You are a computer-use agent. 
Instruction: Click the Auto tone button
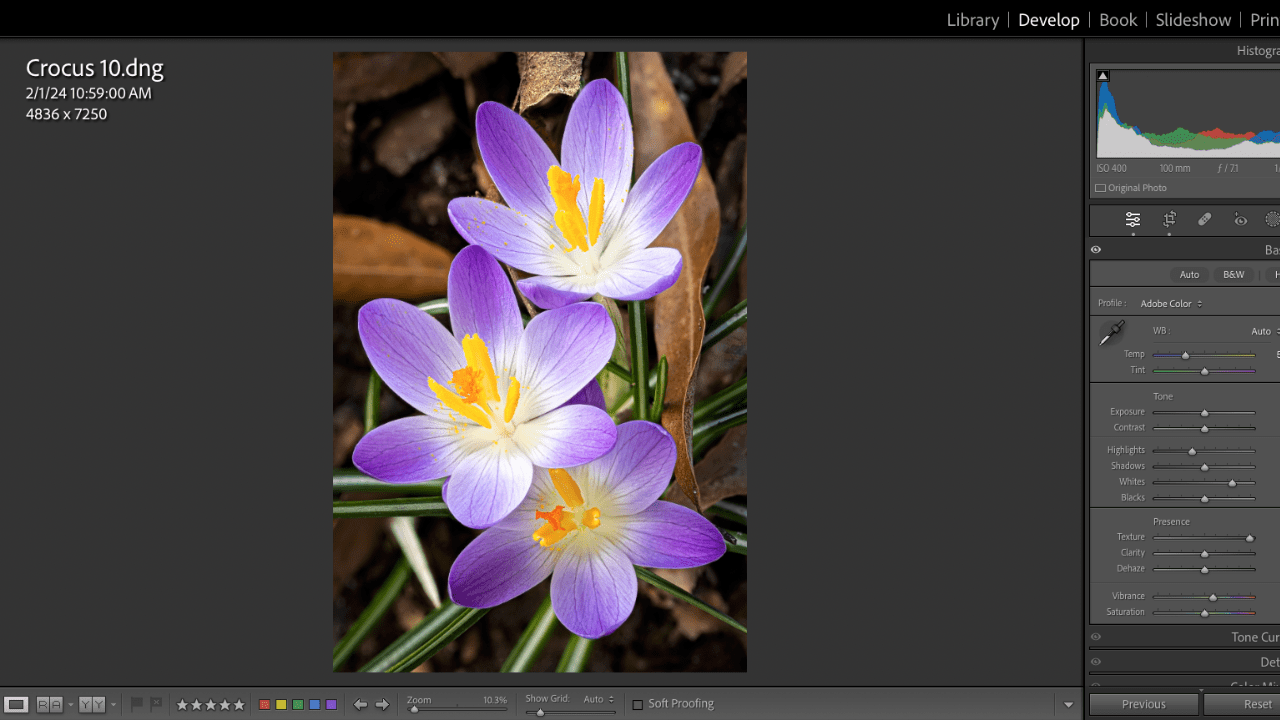[1189, 274]
